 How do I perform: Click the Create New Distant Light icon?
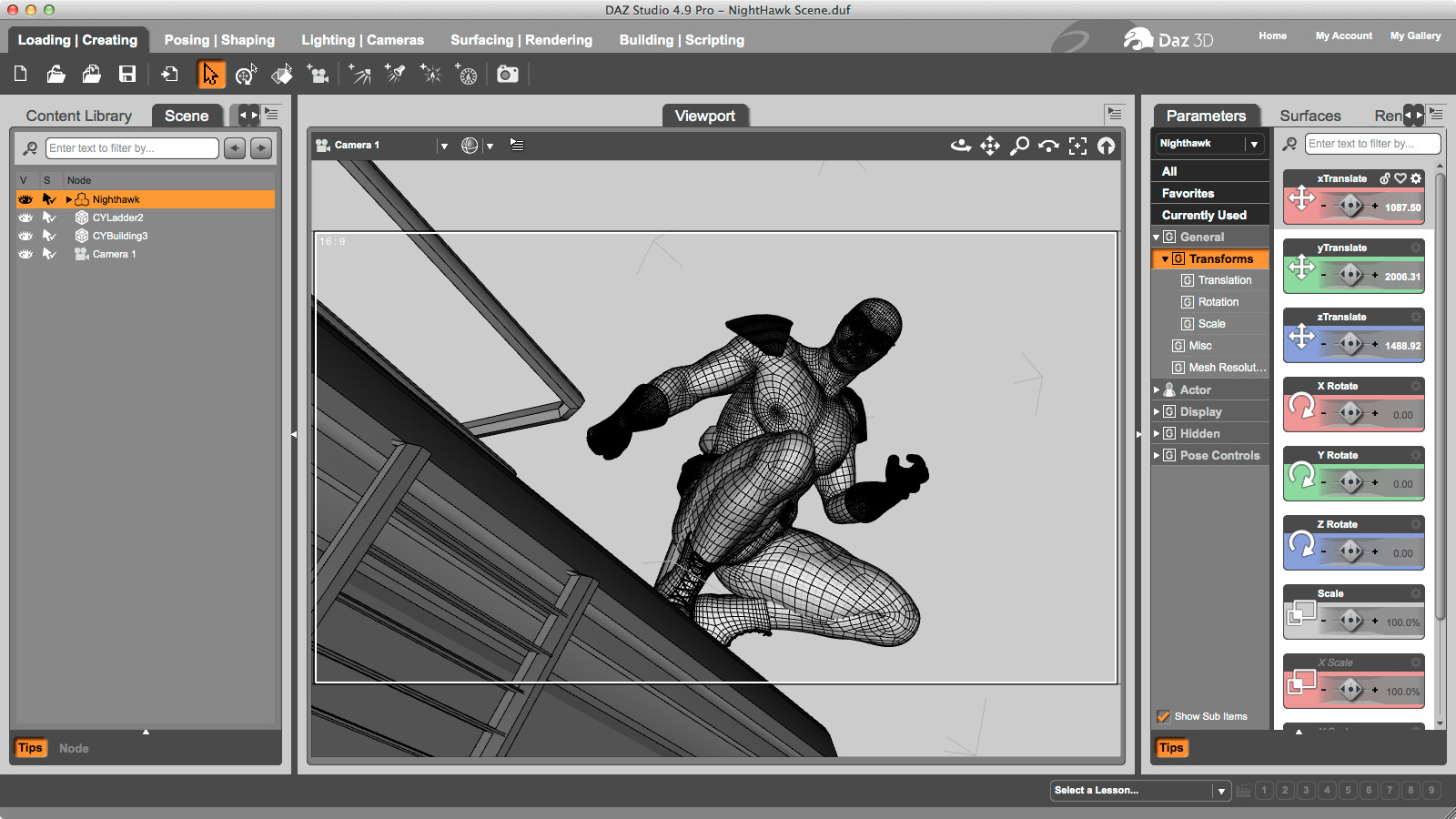pos(360,74)
